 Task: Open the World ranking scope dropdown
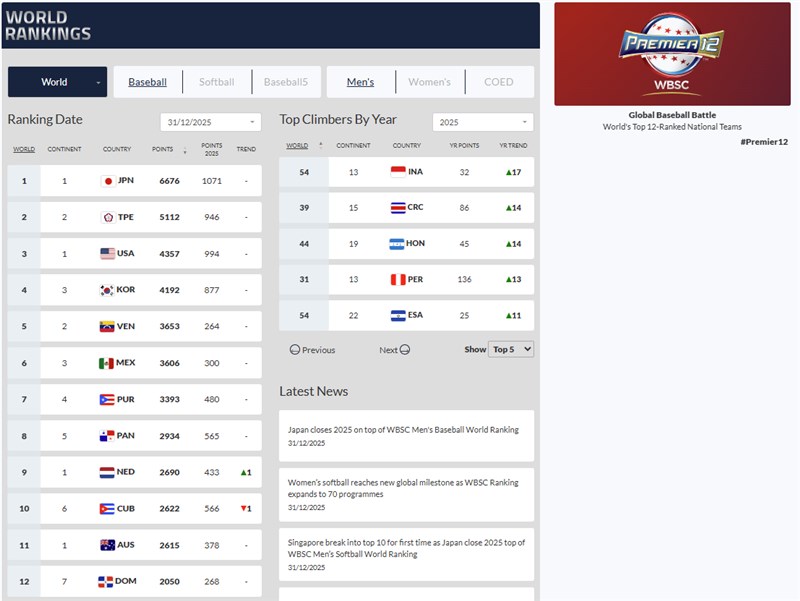pyautogui.click(x=56, y=82)
